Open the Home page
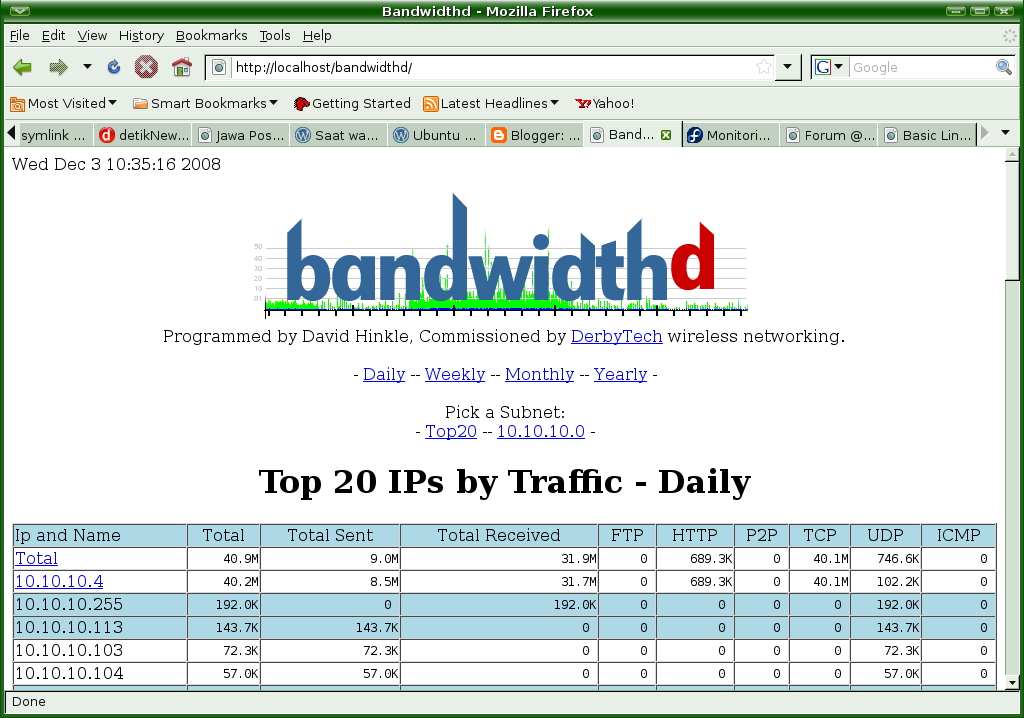 (181, 67)
